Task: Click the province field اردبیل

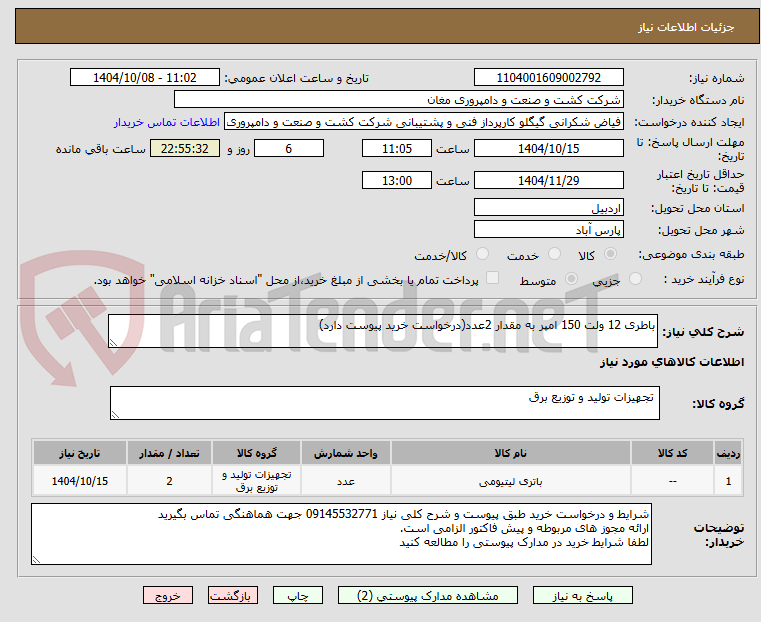Action: pyautogui.click(x=548, y=208)
